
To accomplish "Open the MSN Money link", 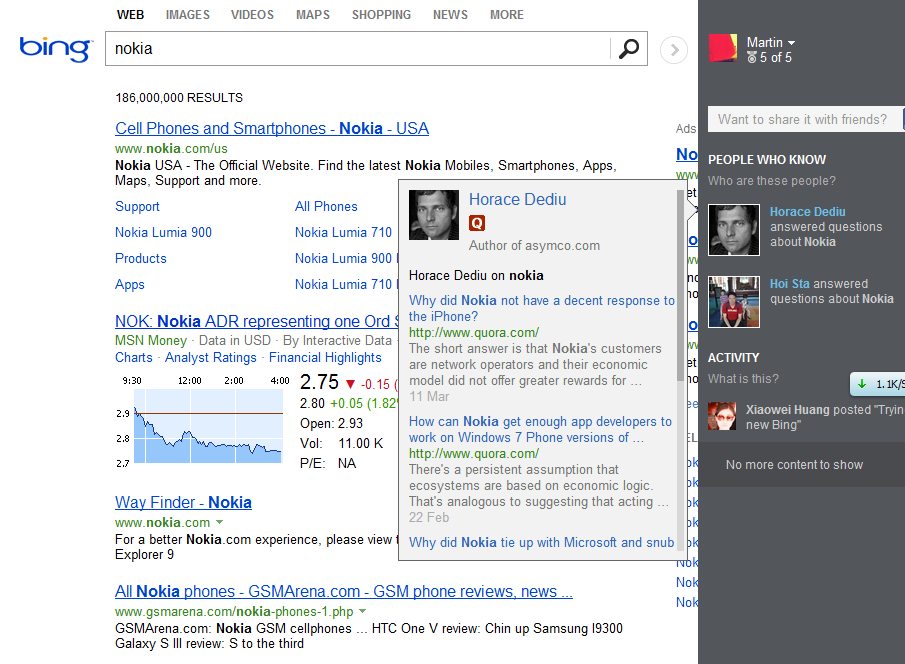I will [151, 341].
